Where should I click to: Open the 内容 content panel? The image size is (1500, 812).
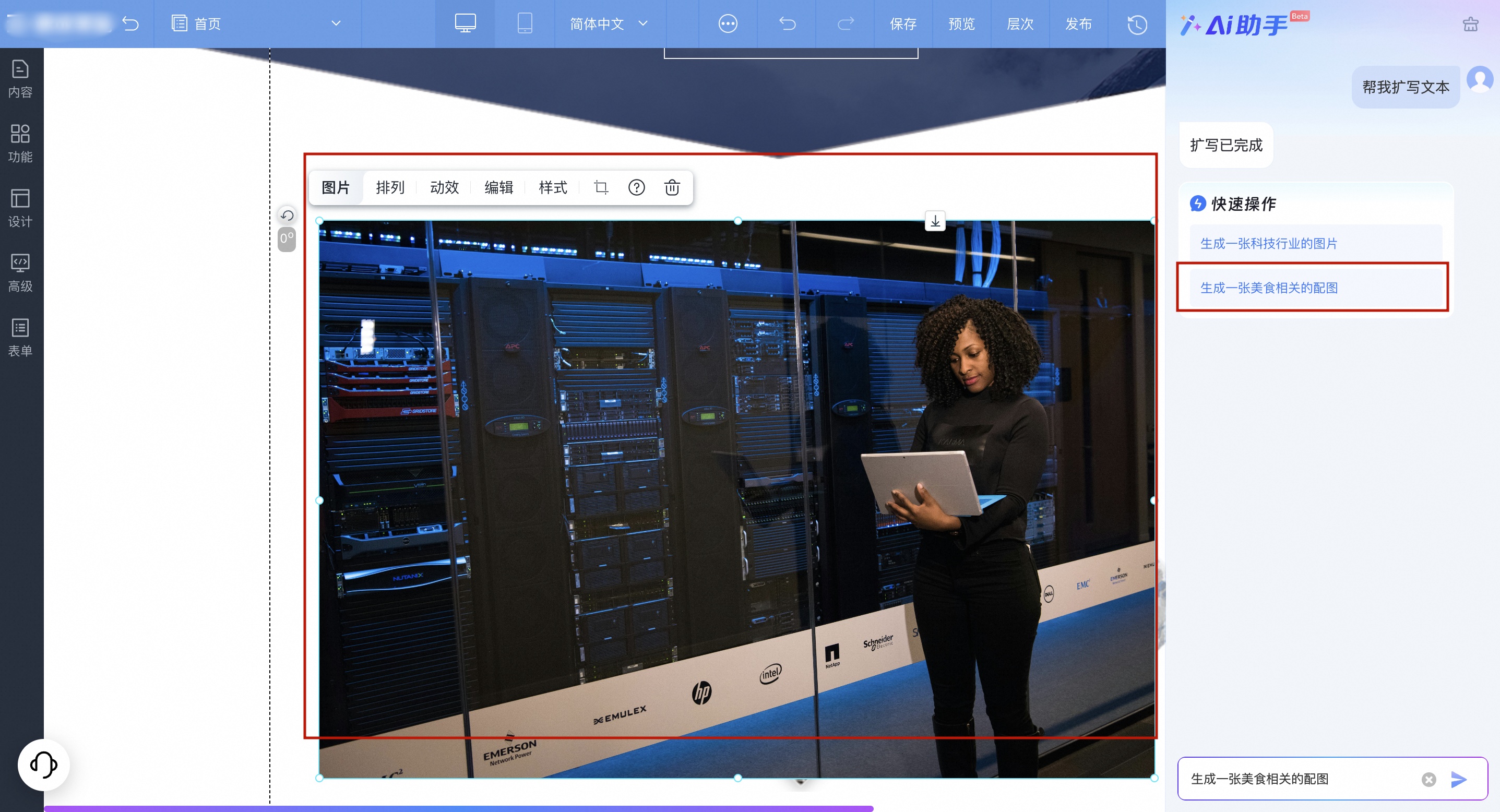20,79
